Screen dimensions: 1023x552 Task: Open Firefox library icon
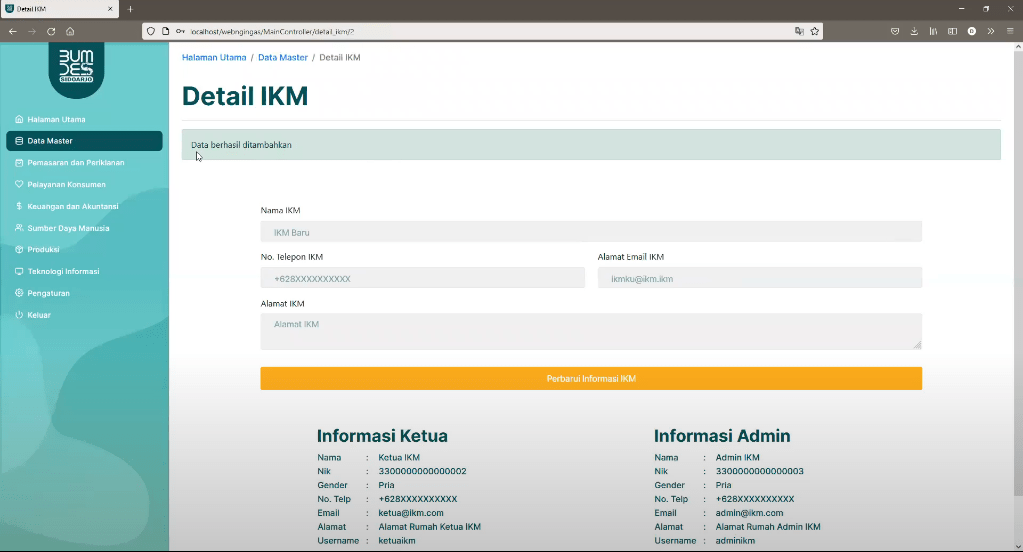click(x=933, y=31)
